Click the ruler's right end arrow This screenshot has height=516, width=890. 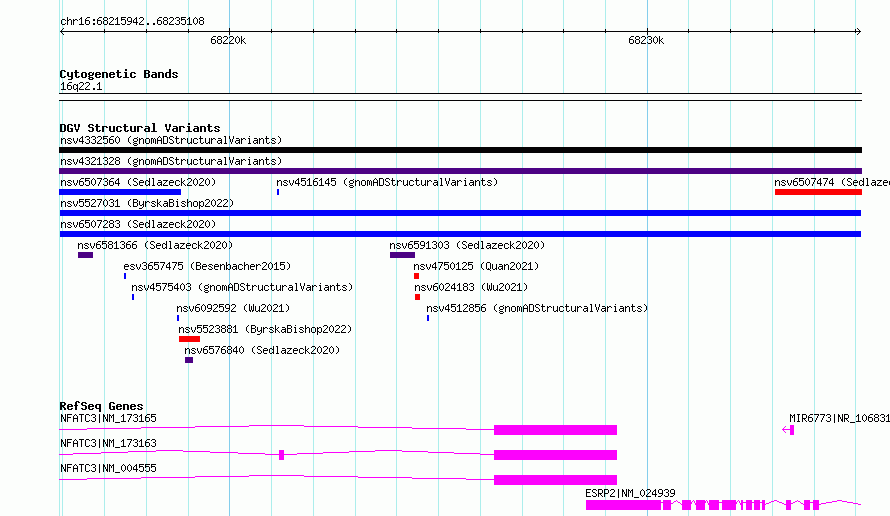[x=858, y=31]
